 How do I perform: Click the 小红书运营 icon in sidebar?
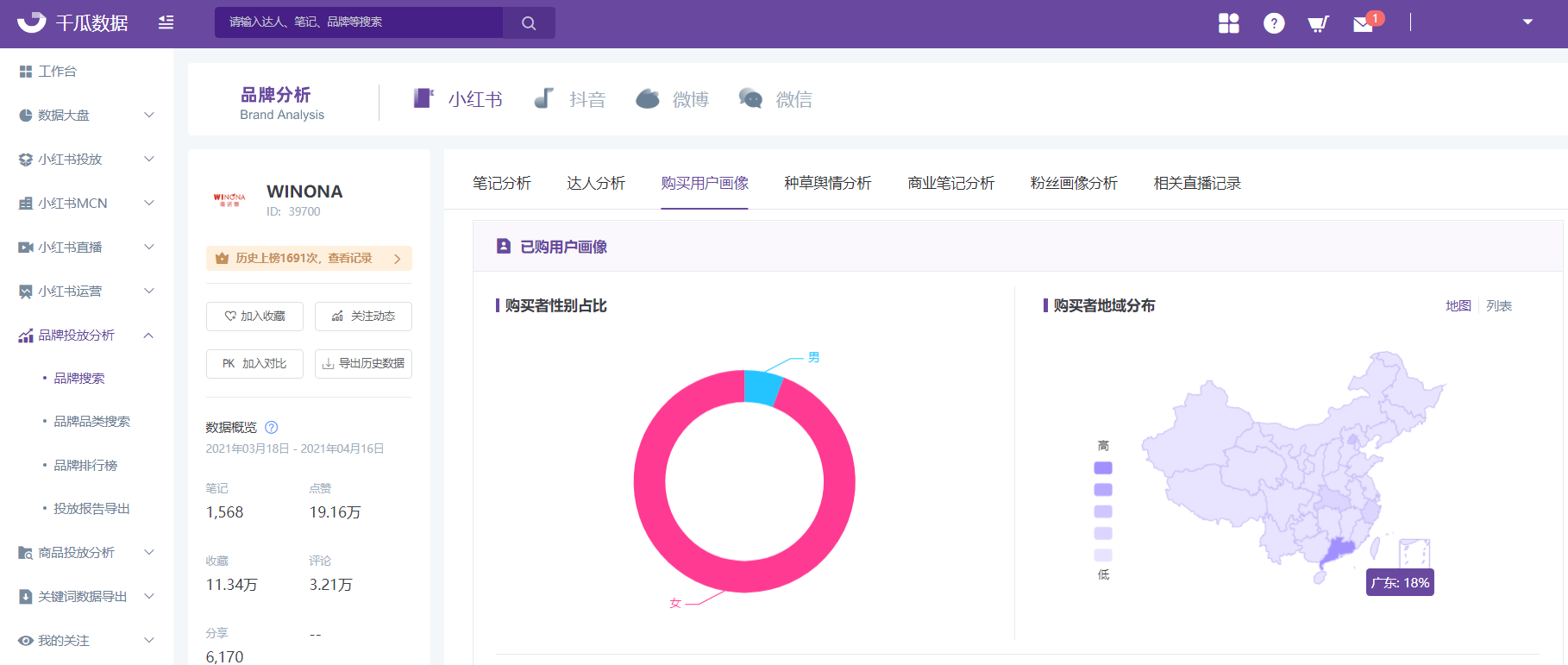(x=26, y=292)
